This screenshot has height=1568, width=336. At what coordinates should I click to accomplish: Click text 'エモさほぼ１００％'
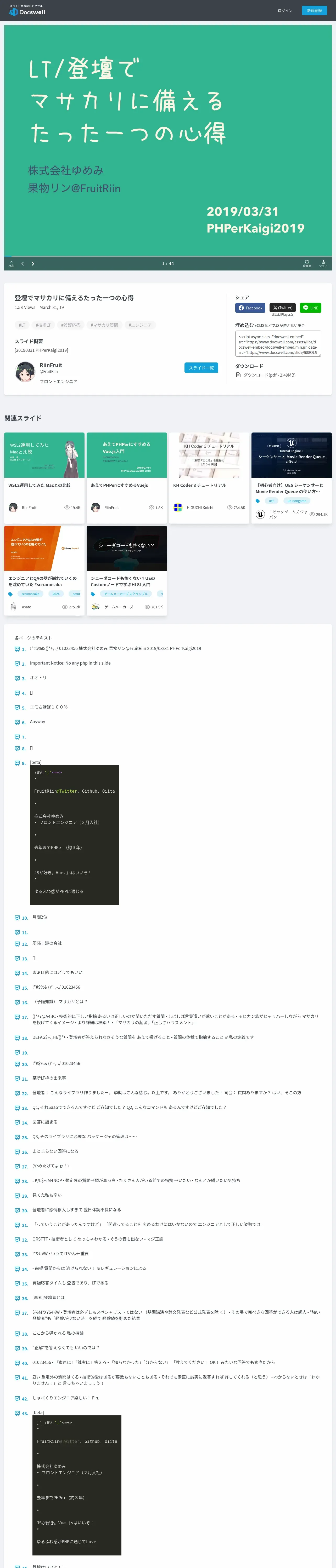tap(49, 707)
